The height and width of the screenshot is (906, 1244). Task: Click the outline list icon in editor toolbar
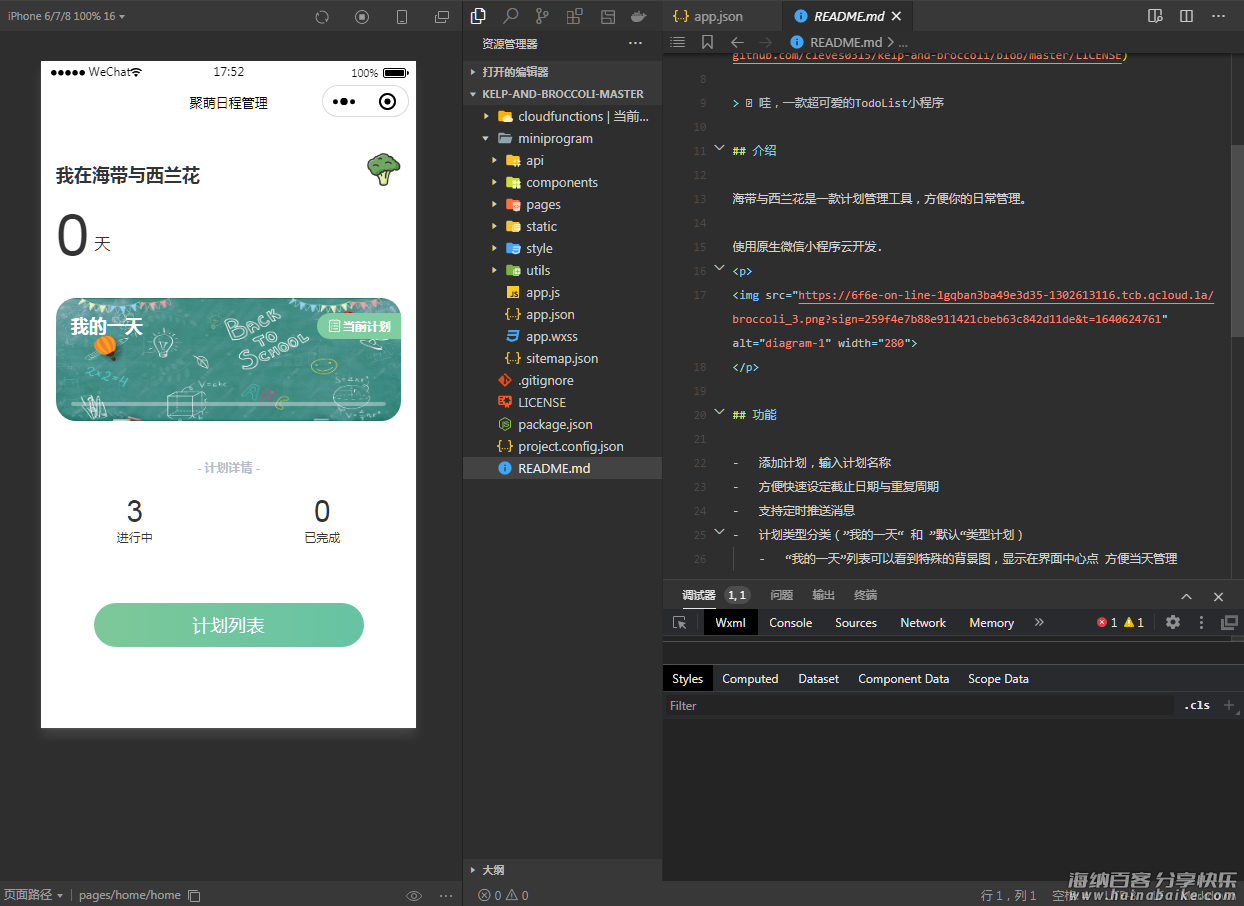point(677,42)
